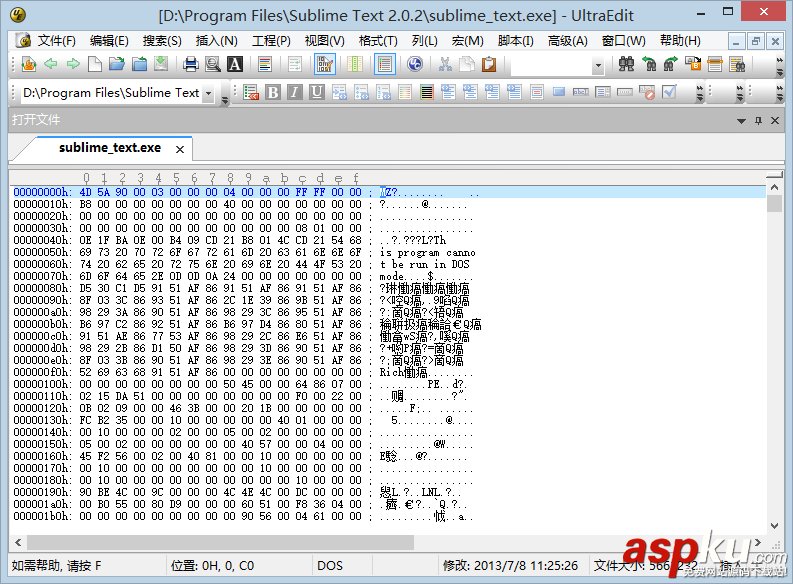Open a file with the folder icon

(x=117, y=64)
